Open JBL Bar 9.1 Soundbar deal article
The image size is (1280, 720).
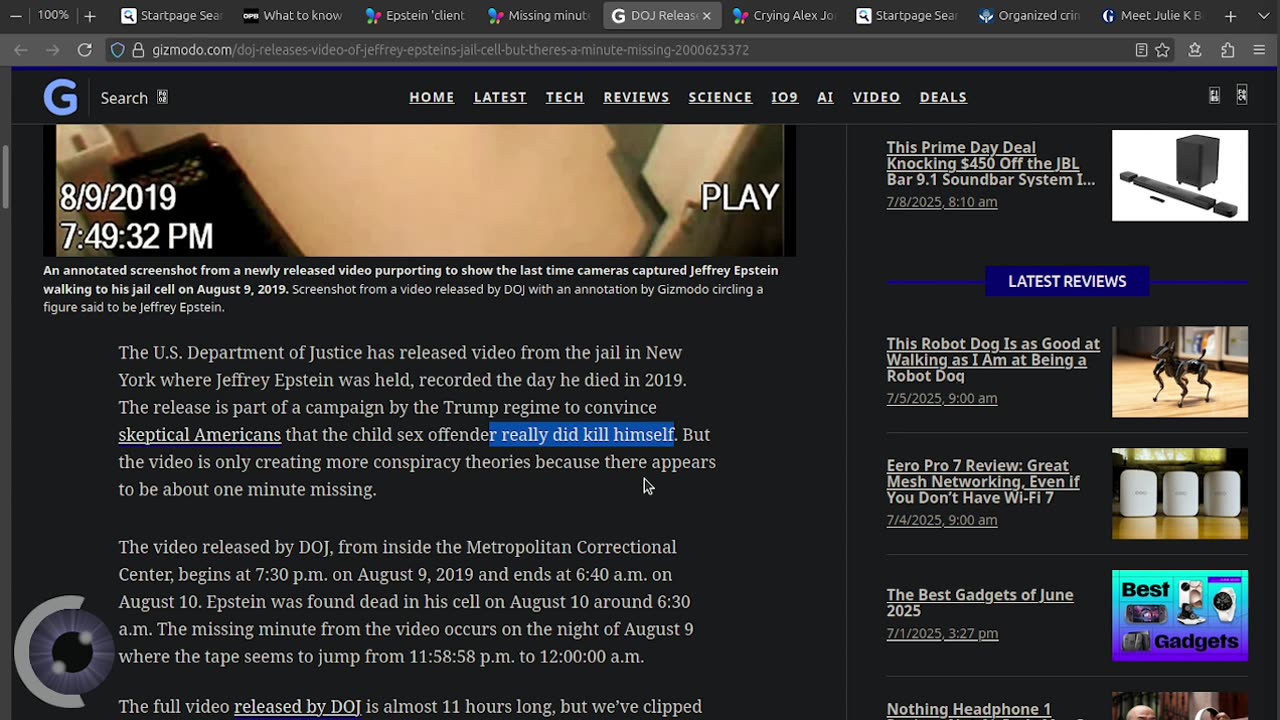991,163
